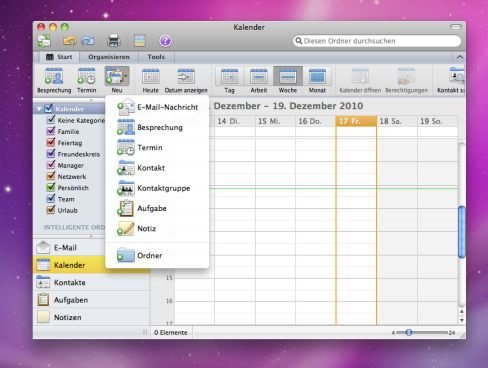
Task: Toggle Netzwerk category checkbox
Action: tap(51, 176)
